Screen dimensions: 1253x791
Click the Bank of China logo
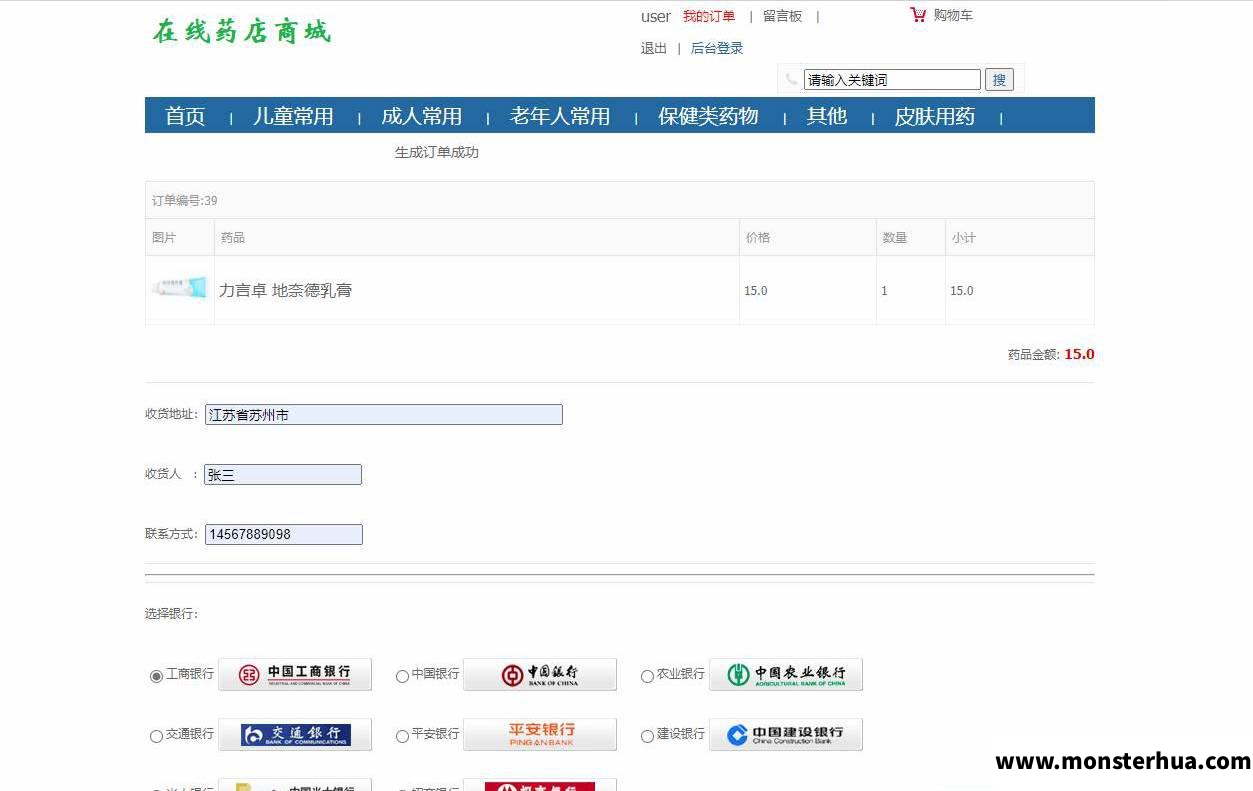540,675
